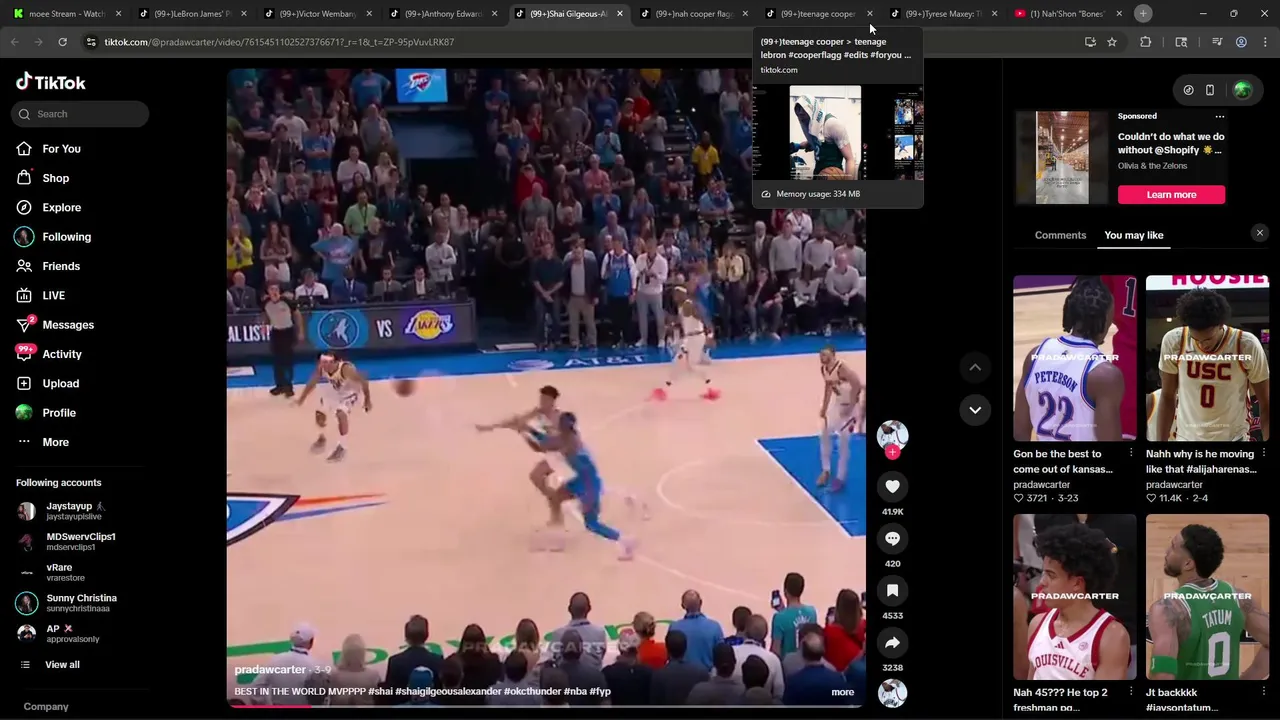Screen dimensions: 1280x720
Task: Switch to the LeBron James browser tab
Action: coord(191,14)
